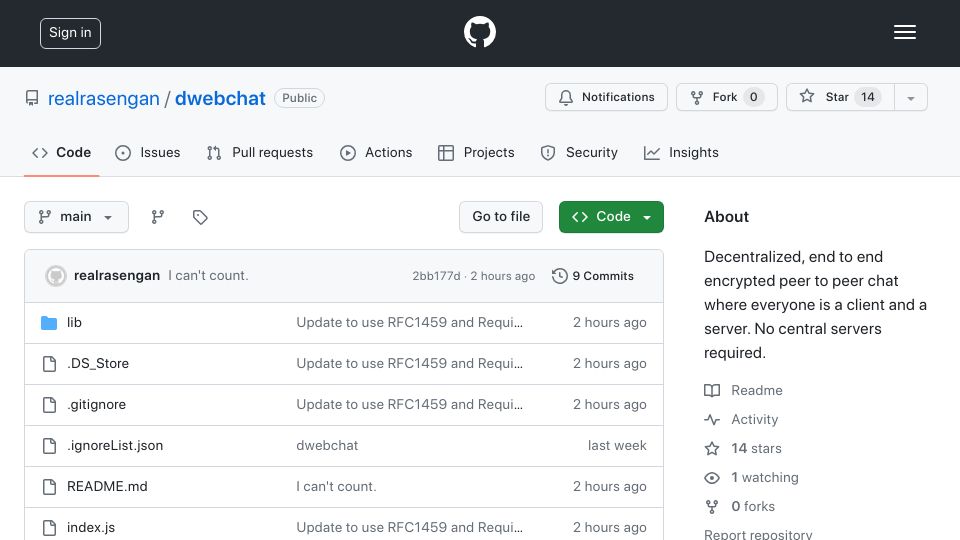Open the index.js row commit message
The image size is (960, 540).
click(x=410, y=528)
